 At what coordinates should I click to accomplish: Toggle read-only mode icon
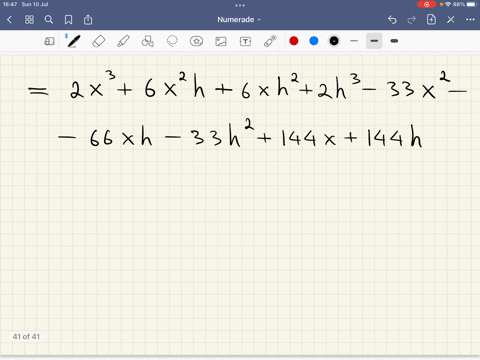point(49,41)
